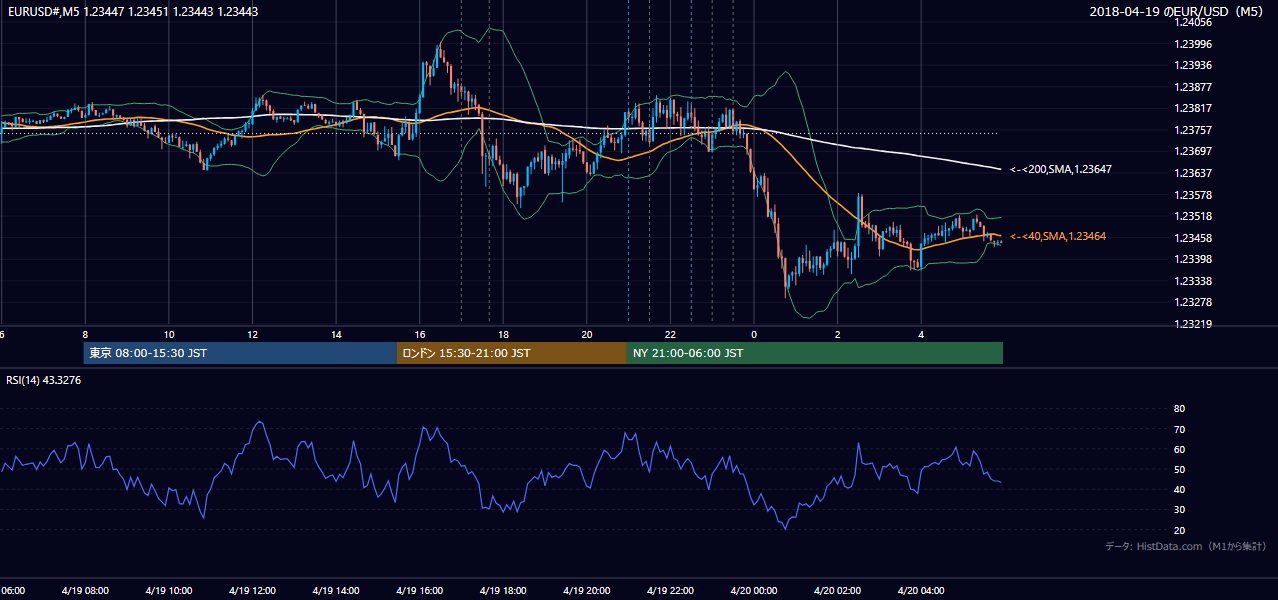Click hour label 22 under the price chart
This screenshot has width=1278, height=600.
(670, 335)
